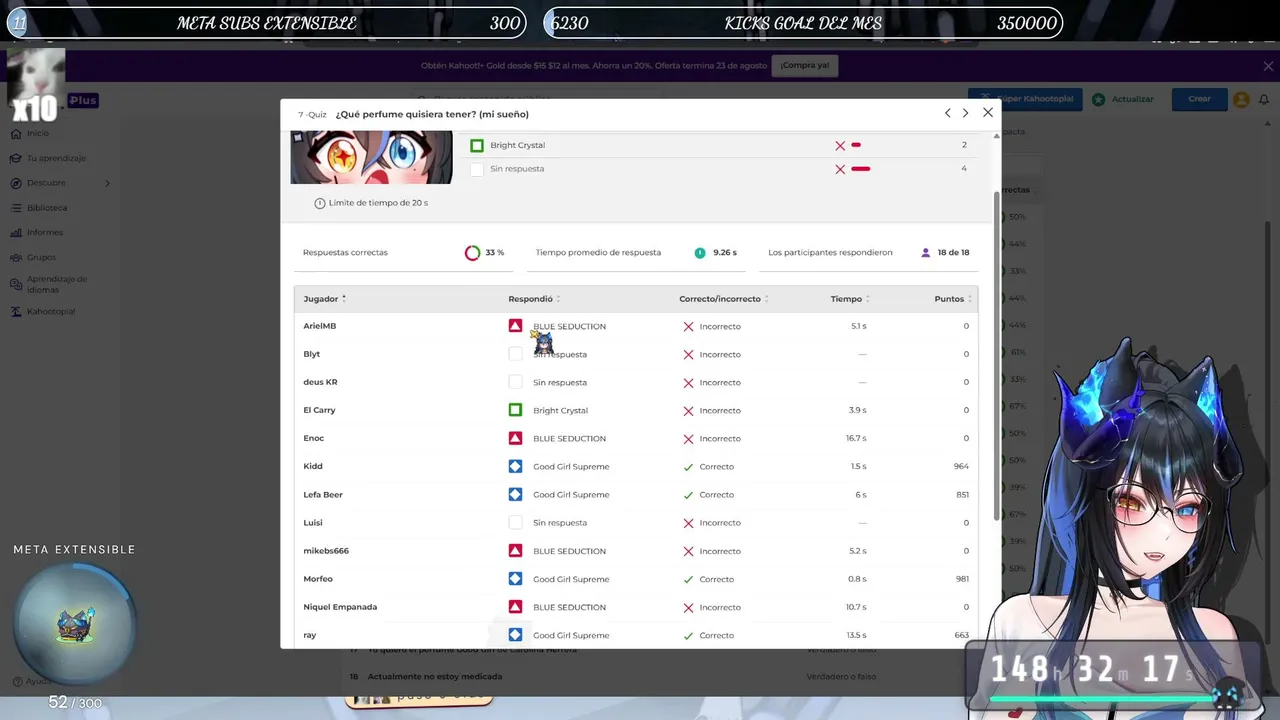The height and width of the screenshot is (720, 1280).
Task: Click ArielMB's red triangle answer icon
Action: coord(515,326)
